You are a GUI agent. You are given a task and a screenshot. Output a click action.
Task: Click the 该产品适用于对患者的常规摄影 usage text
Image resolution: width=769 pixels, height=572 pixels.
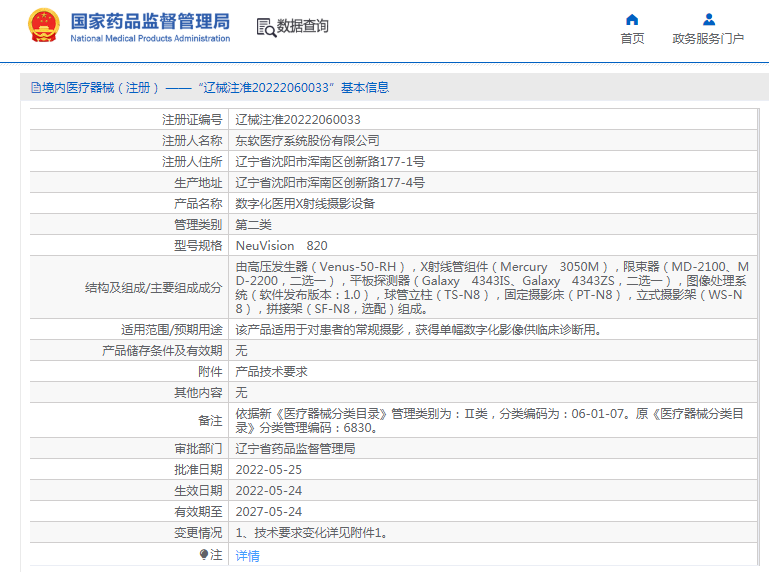[418, 330]
